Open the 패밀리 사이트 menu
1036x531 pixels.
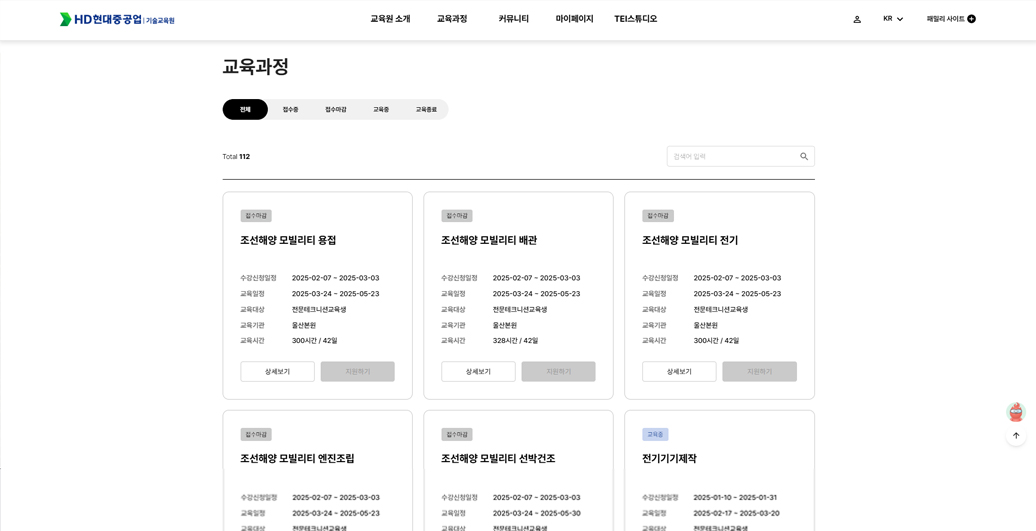point(945,19)
